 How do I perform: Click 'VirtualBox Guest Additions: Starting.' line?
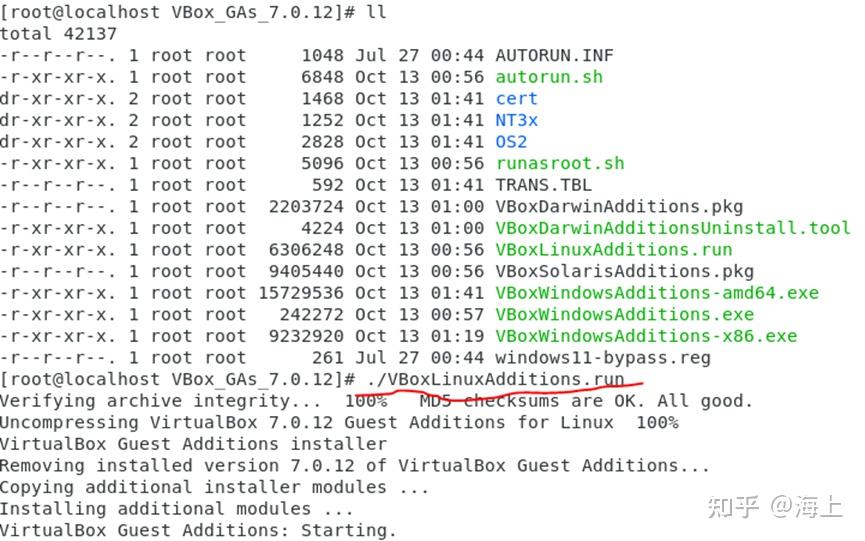click(198, 531)
